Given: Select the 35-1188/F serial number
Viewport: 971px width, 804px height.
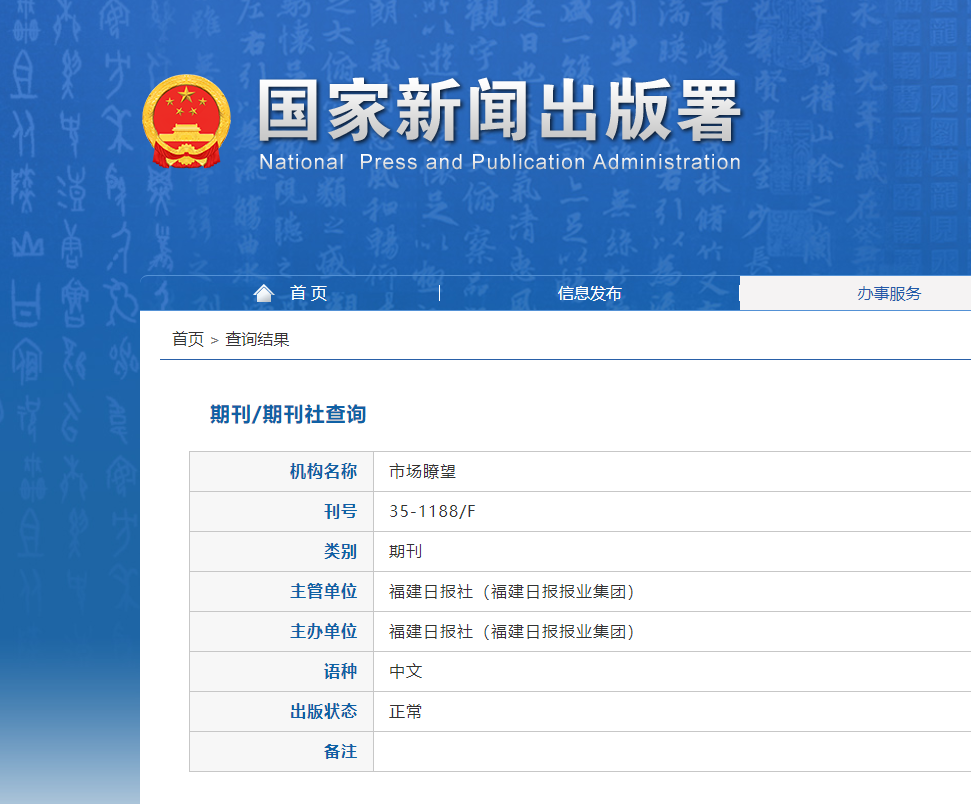Looking at the screenshot, I should [x=433, y=512].
